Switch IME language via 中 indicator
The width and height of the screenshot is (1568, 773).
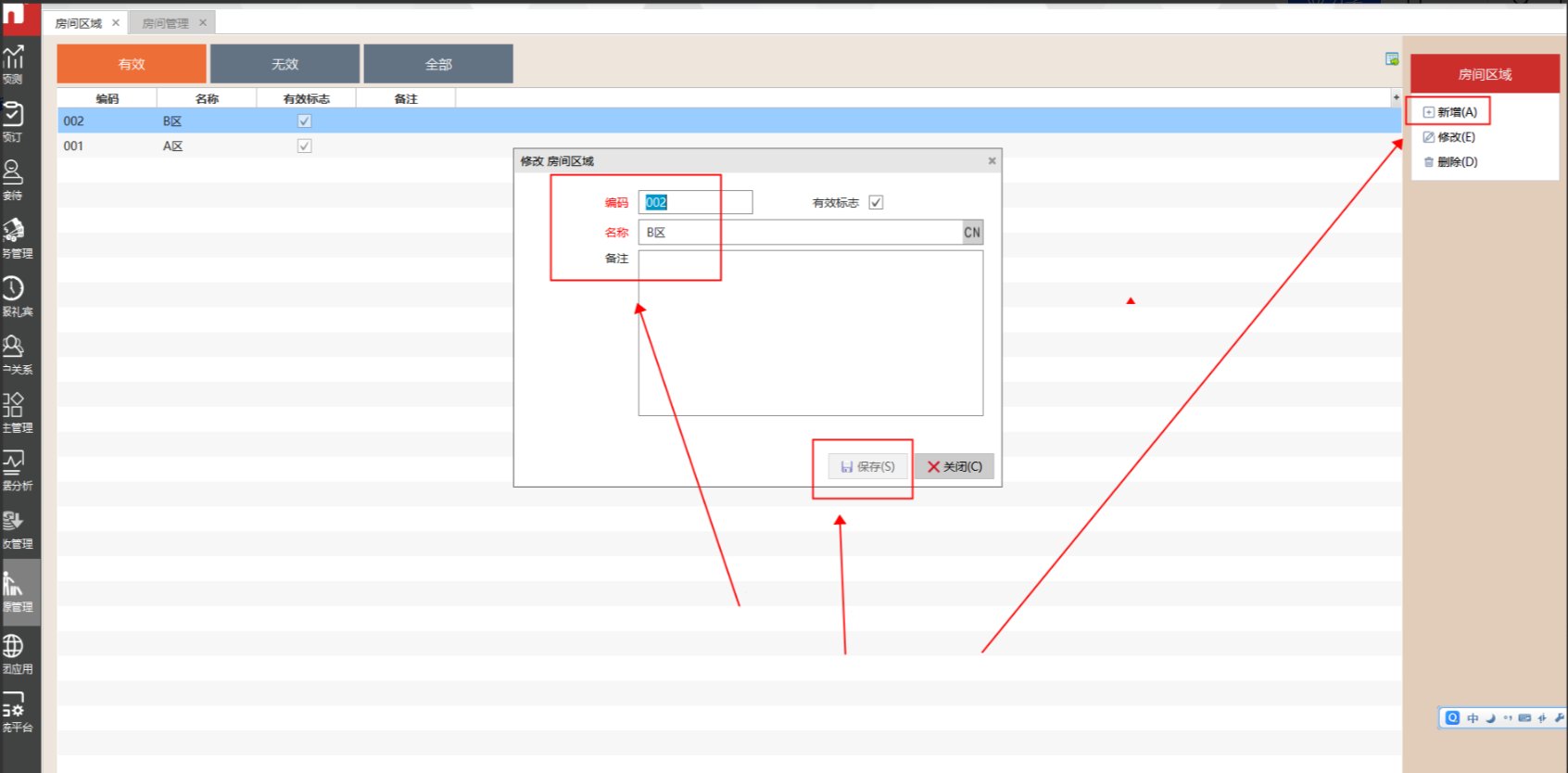(1473, 718)
